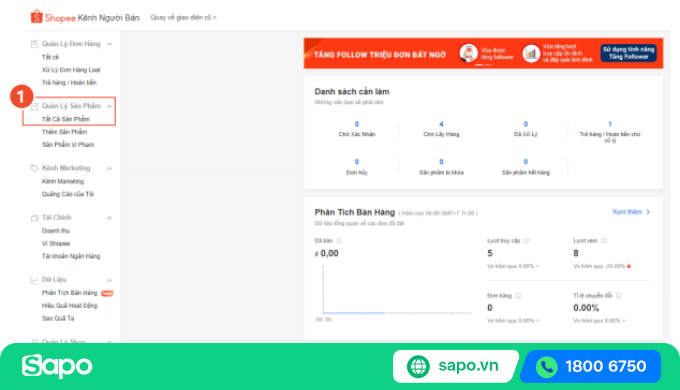Image resolution: width=680 pixels, height=390 pixels.
Task: Open Sản Phẩm Vi Phạm
Action: point(68,144)
